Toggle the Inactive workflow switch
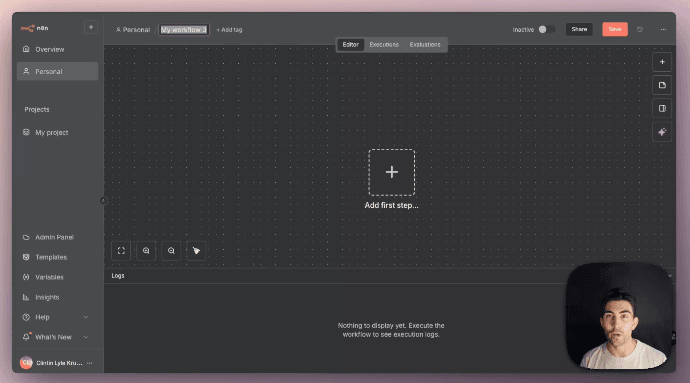Screen dimensions: 690x383 [x=547, y=29]
